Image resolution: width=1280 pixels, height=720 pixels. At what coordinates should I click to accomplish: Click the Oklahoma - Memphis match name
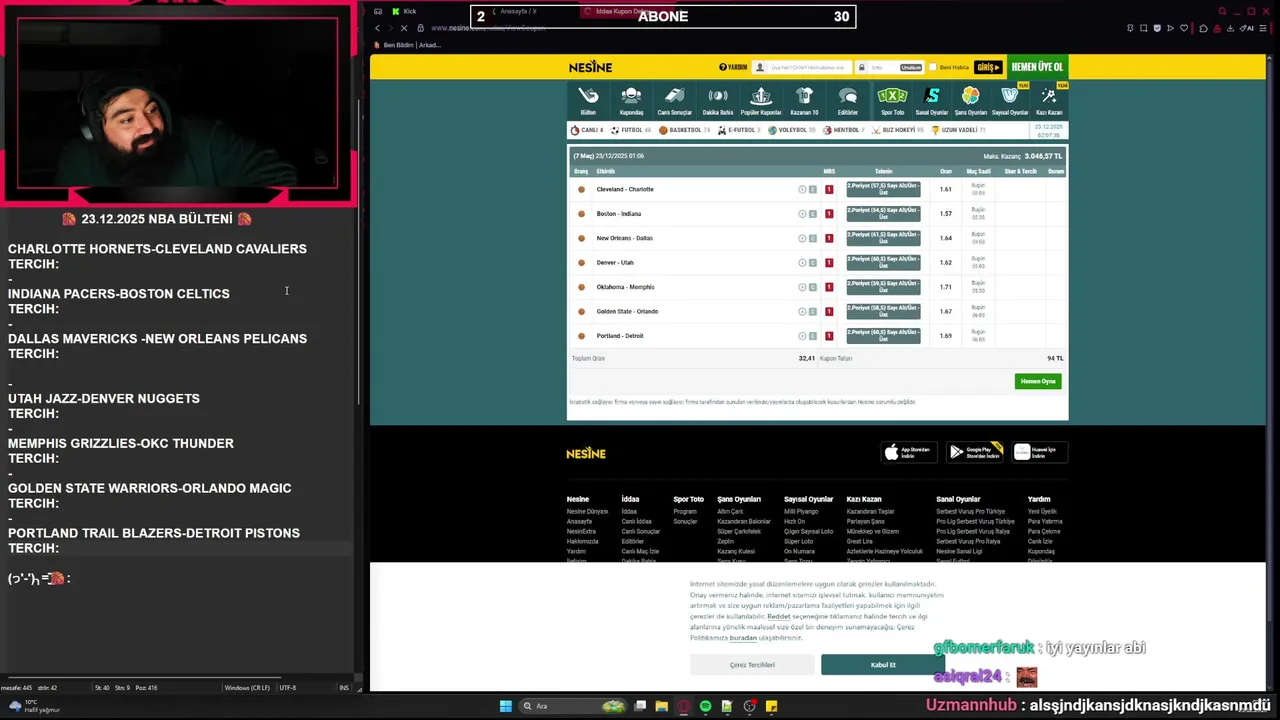[x=625, y=287]
